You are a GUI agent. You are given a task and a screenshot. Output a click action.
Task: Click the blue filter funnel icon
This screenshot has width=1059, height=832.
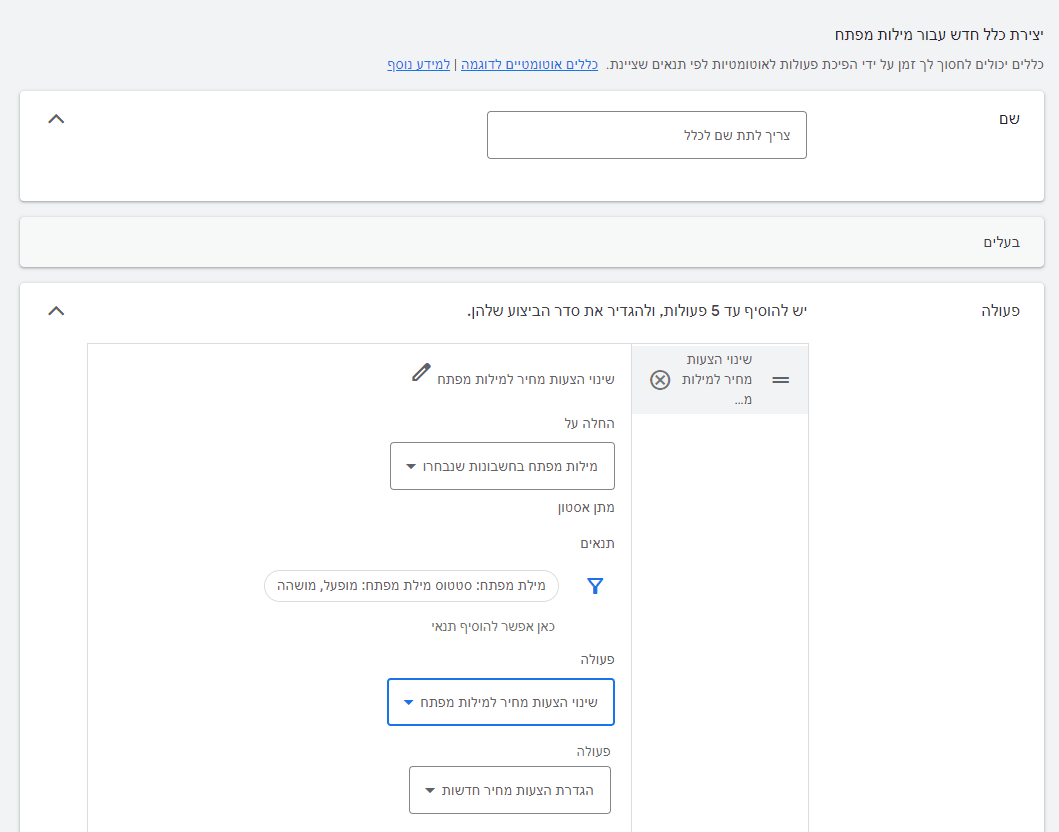click(595, 586)
